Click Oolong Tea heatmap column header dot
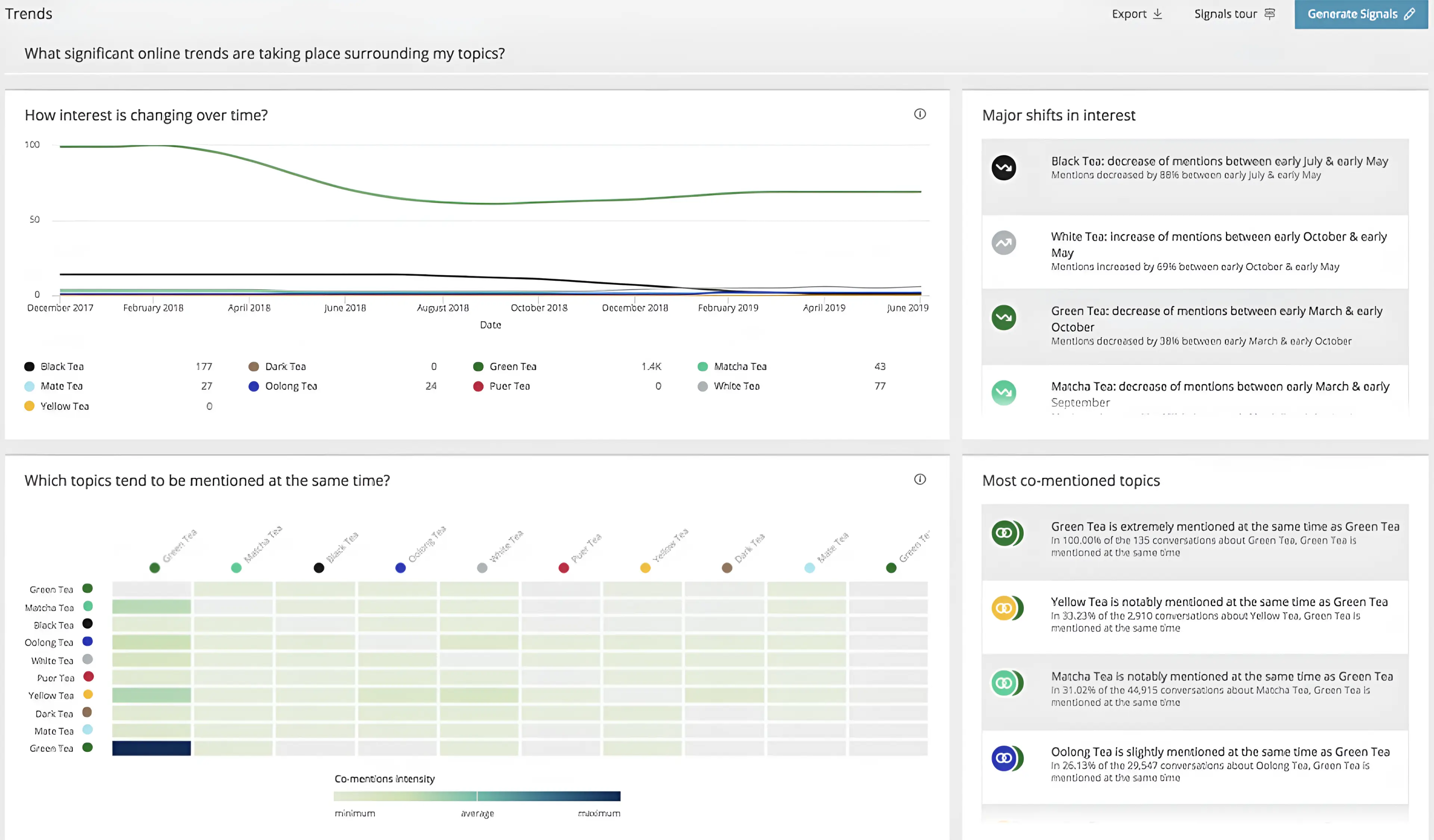This screenshot has height=840, width=1434. 401,567
